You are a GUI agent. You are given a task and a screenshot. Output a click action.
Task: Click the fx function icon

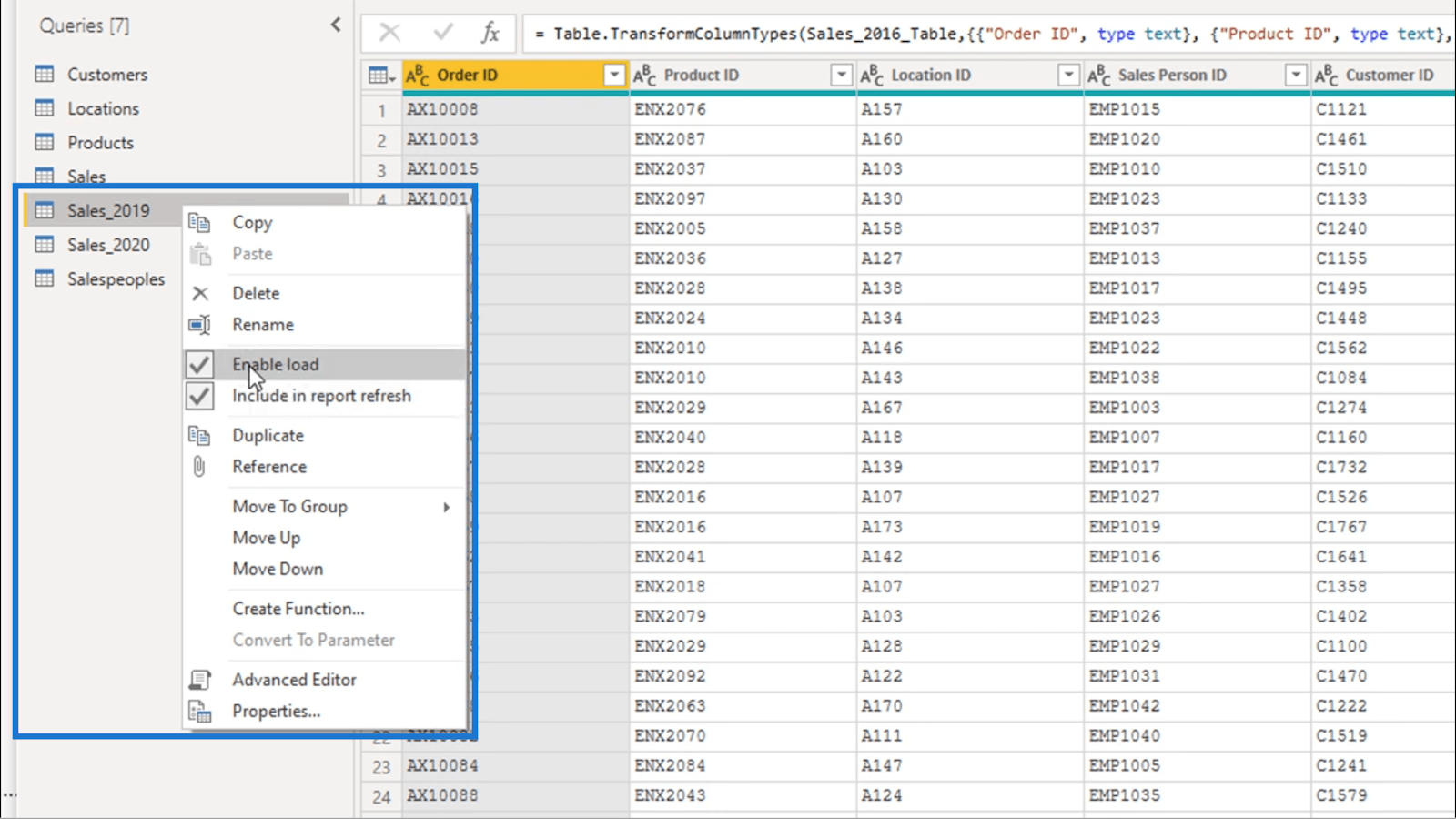click(490, 33)
